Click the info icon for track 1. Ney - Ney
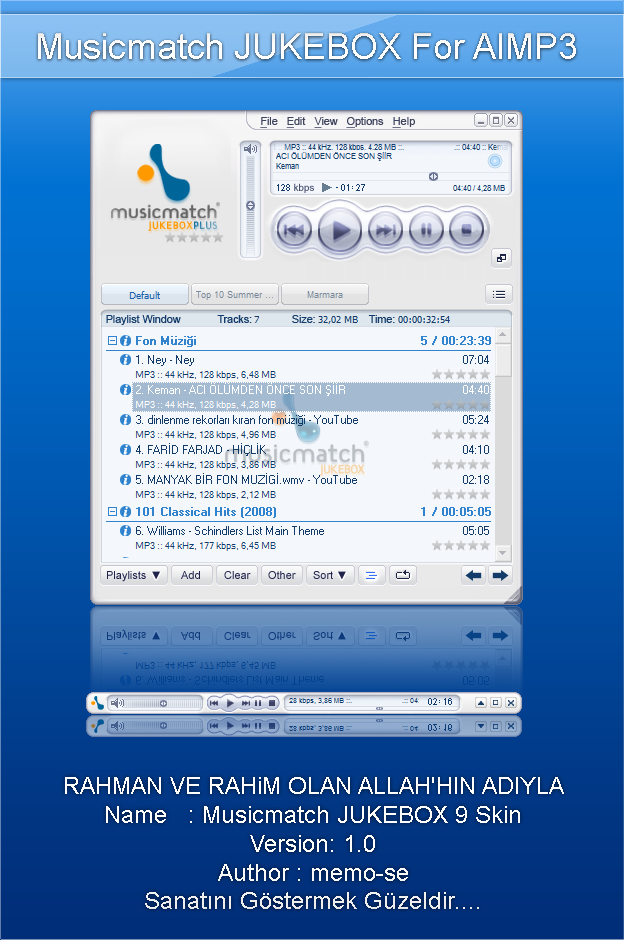Screen dimensions: 624x940 tap(125, 360)
